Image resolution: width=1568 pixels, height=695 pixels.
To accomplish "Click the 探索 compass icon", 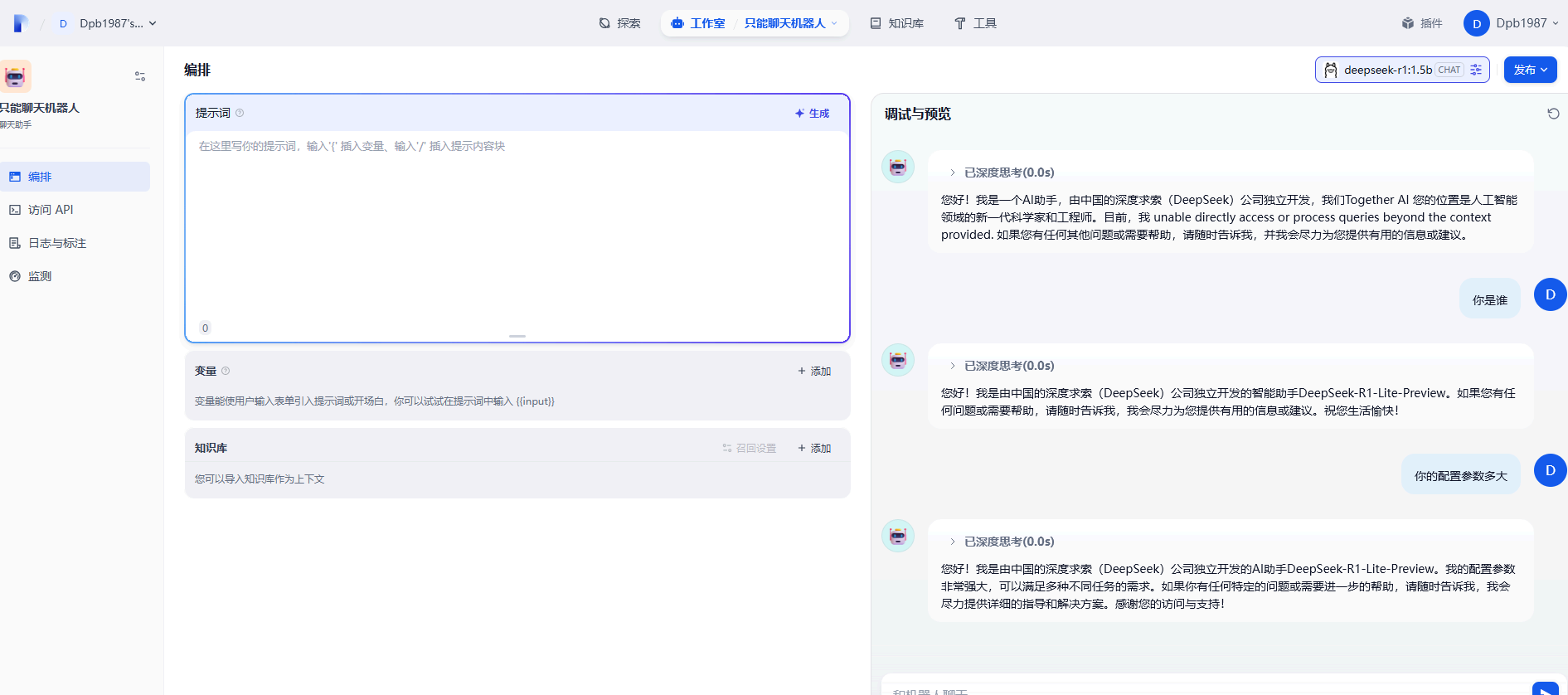I will [x=604, y=23].
